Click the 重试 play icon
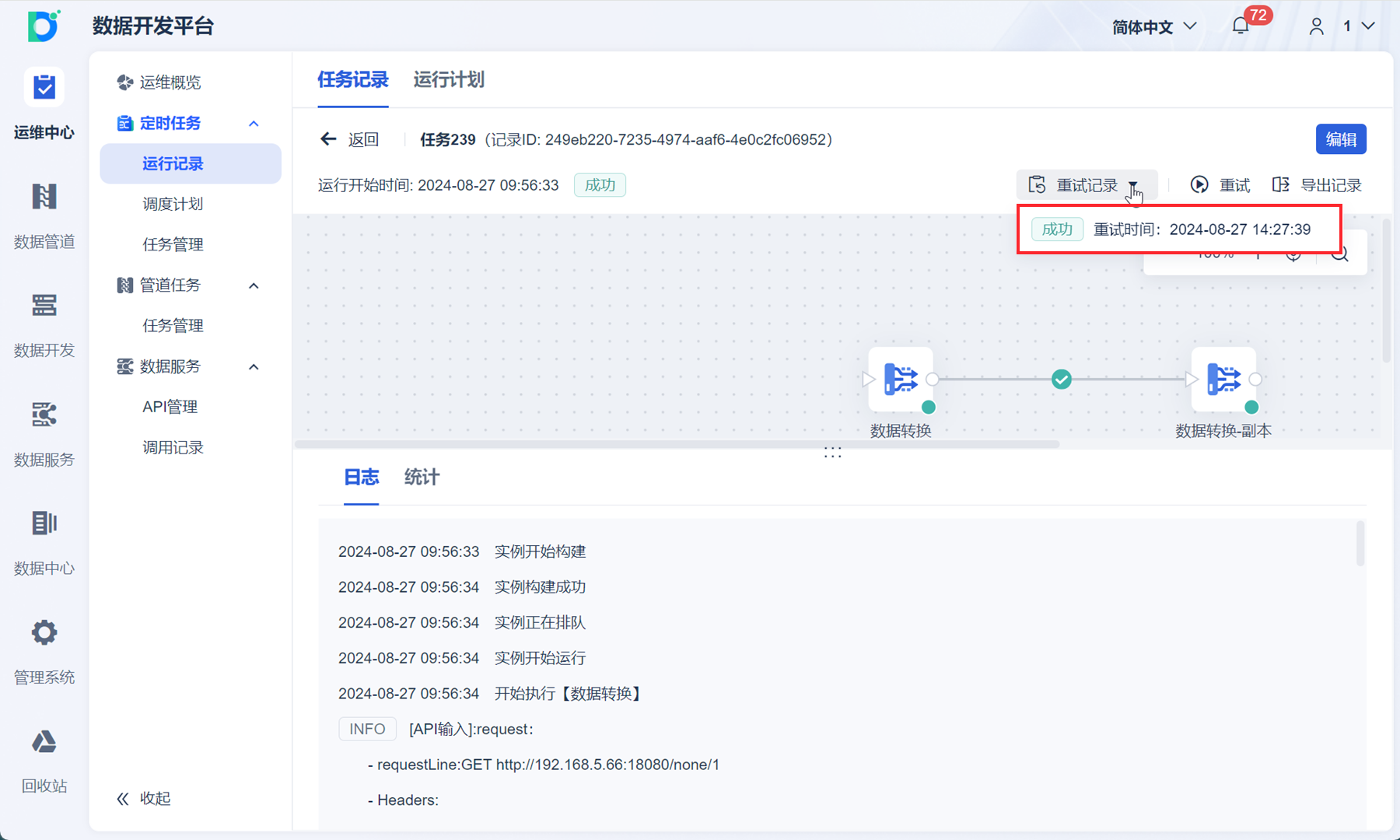Image resolution: width=1400 pixels, height=840 pixels. [1199, 184]
